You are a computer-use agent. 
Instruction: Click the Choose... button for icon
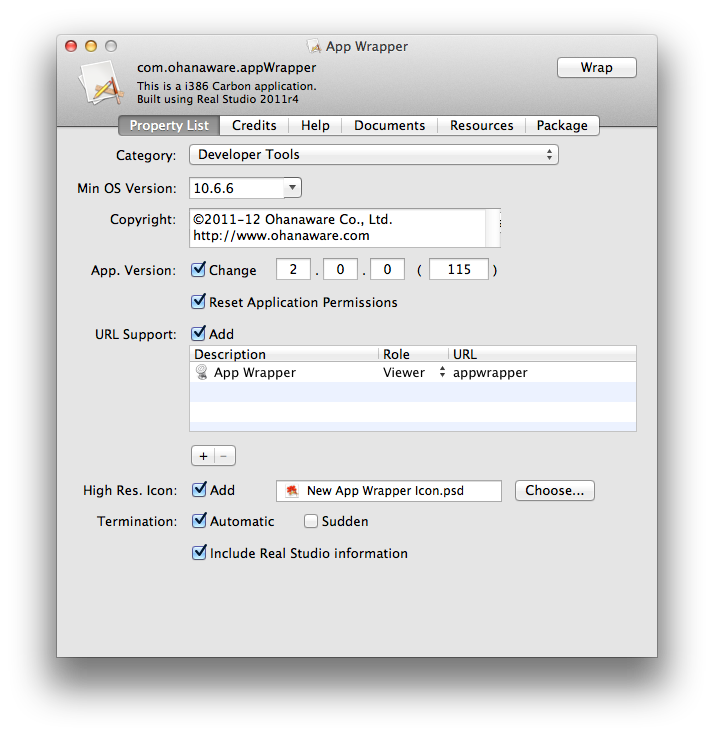coord(554,491)
